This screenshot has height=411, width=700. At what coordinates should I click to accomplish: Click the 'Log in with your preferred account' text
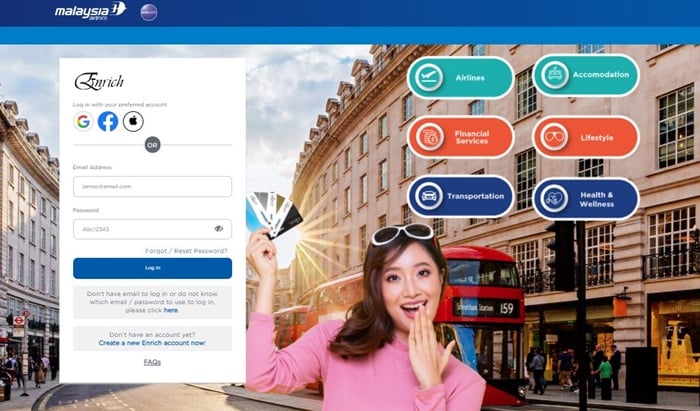coord(120,104)
